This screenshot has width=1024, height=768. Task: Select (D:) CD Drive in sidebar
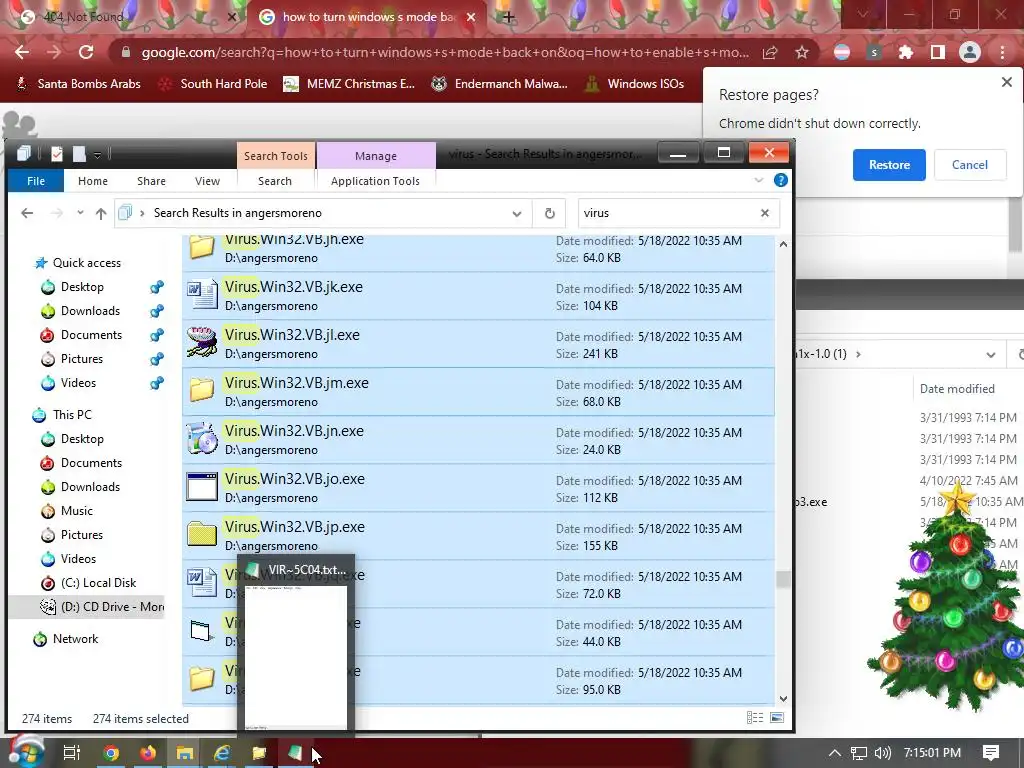[86, 607]
